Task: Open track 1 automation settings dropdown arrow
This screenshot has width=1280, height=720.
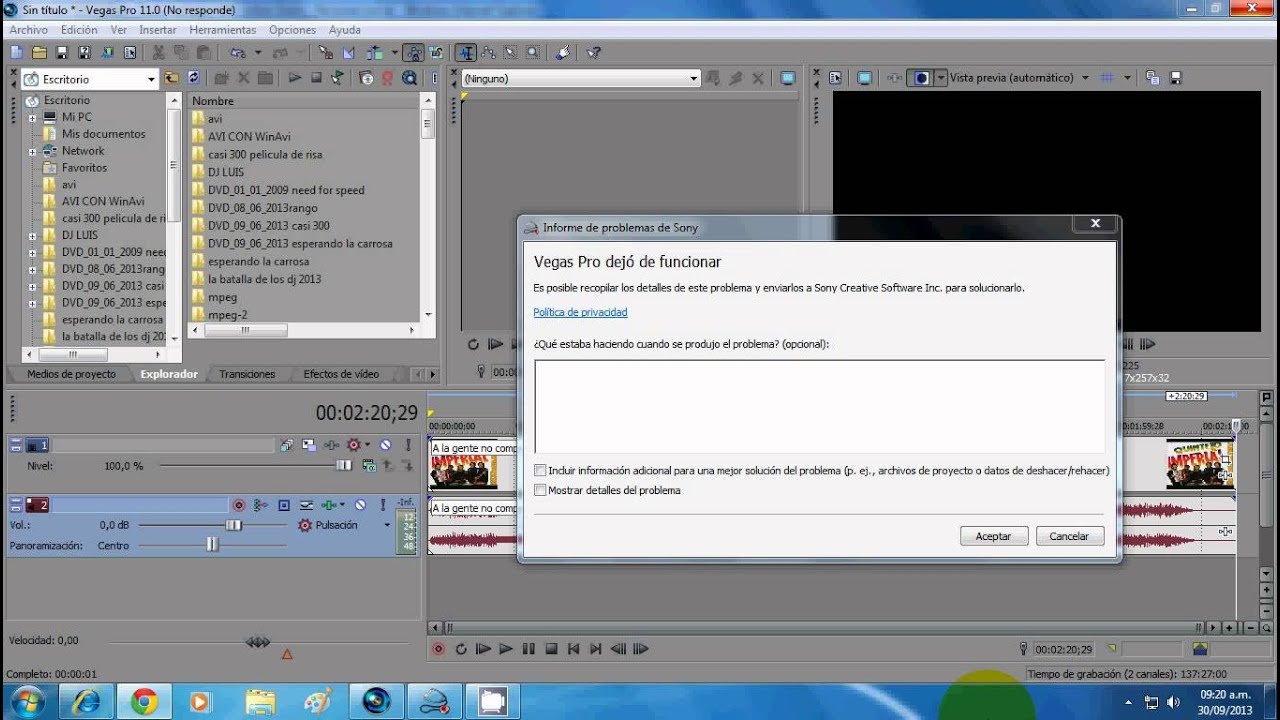Action: click(367, 445)
